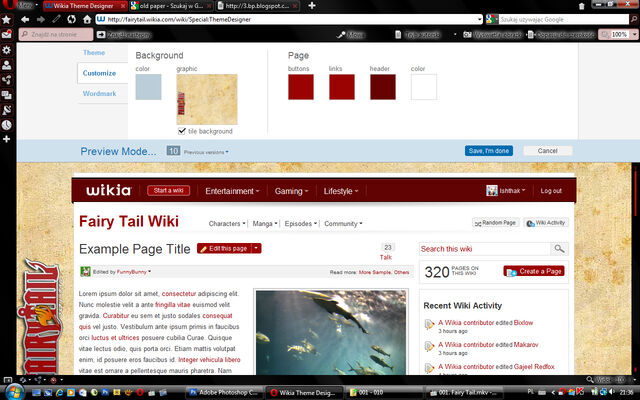Pick the Page buttons color swatch
The width and height of the screenshot is (640, 400).
tap(301, 87)
